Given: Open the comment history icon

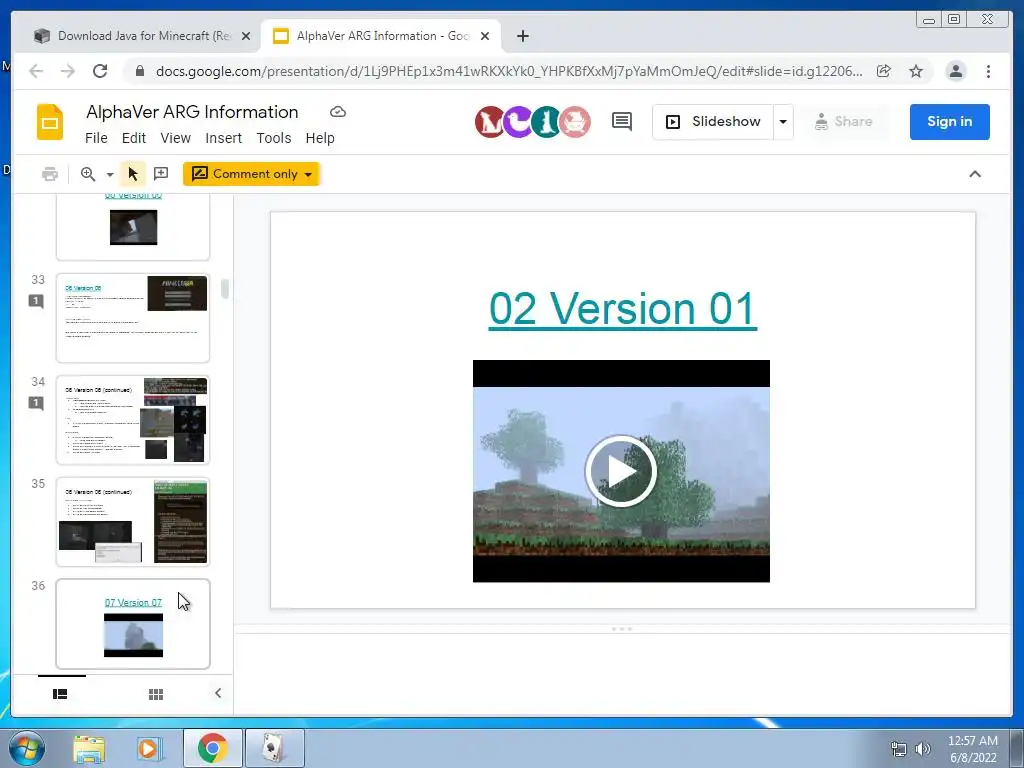Looking at the screenshot, I should click(621, 121).
